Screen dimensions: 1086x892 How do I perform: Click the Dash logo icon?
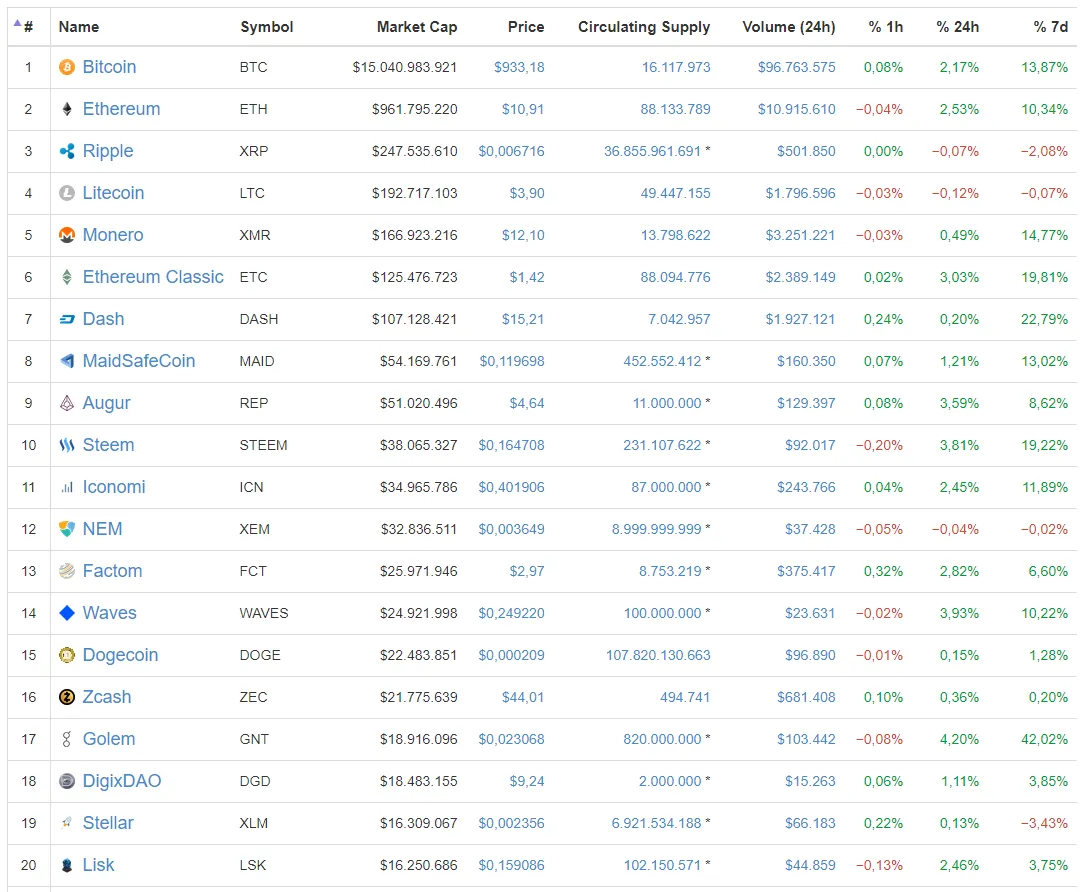[x=66, y=319]
